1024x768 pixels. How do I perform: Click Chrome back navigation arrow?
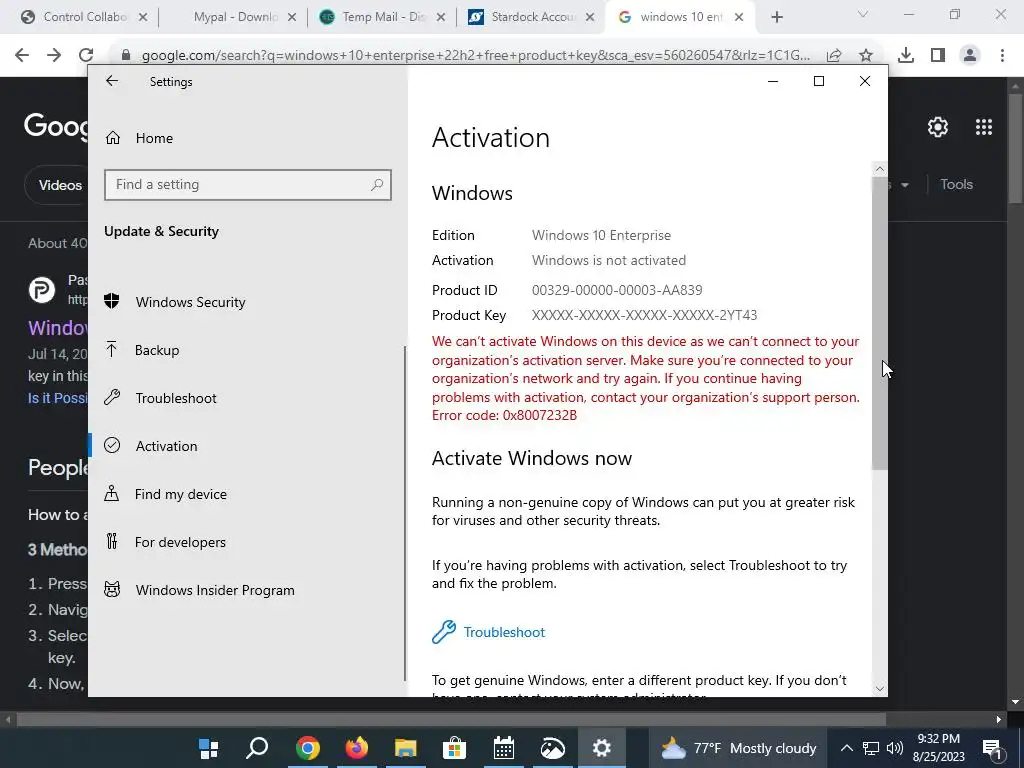[x=22, y=56]
